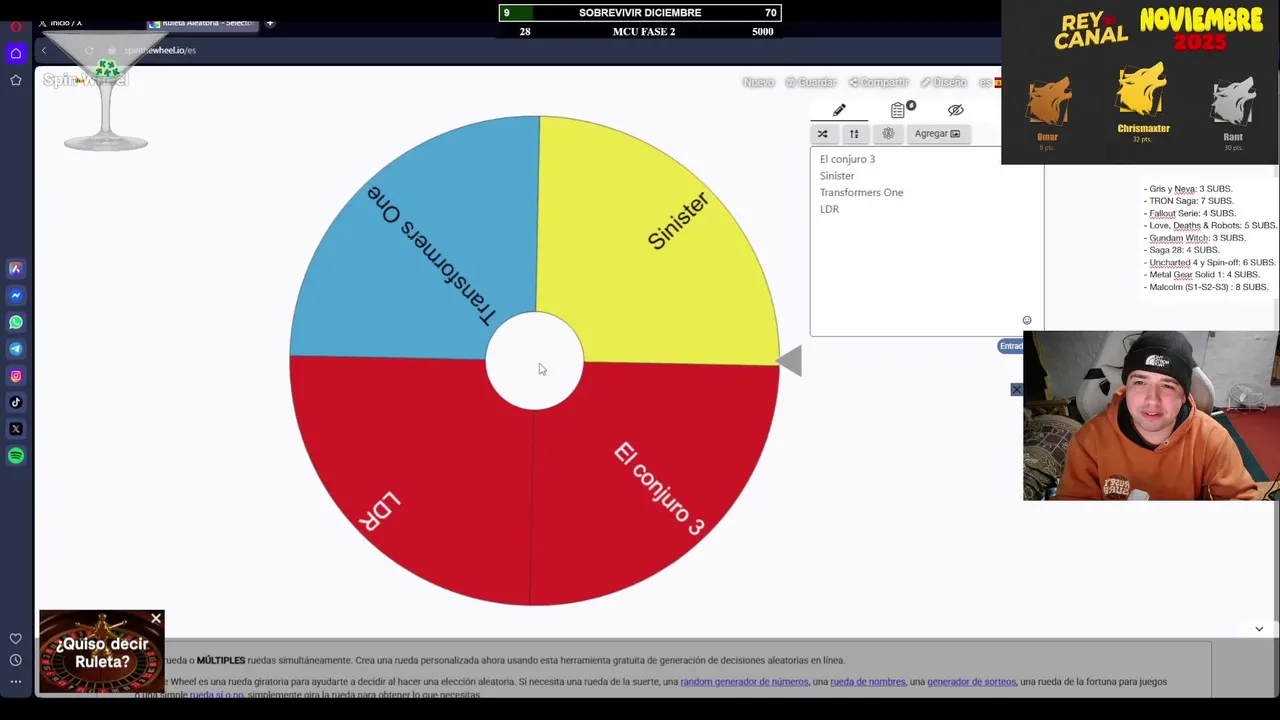Open a new browser tab with plus

270,22
